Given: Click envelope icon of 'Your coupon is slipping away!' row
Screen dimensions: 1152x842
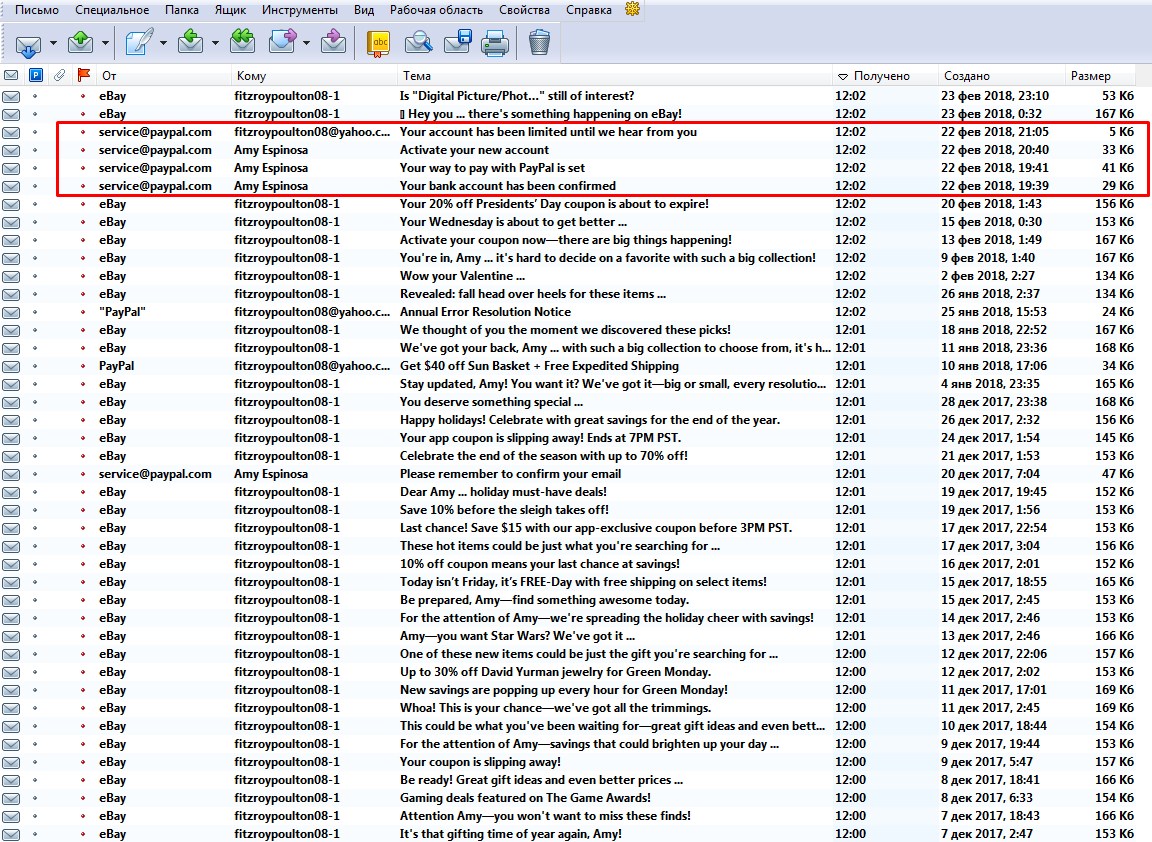Looking at the screenshot, I should tap(11, 762).
